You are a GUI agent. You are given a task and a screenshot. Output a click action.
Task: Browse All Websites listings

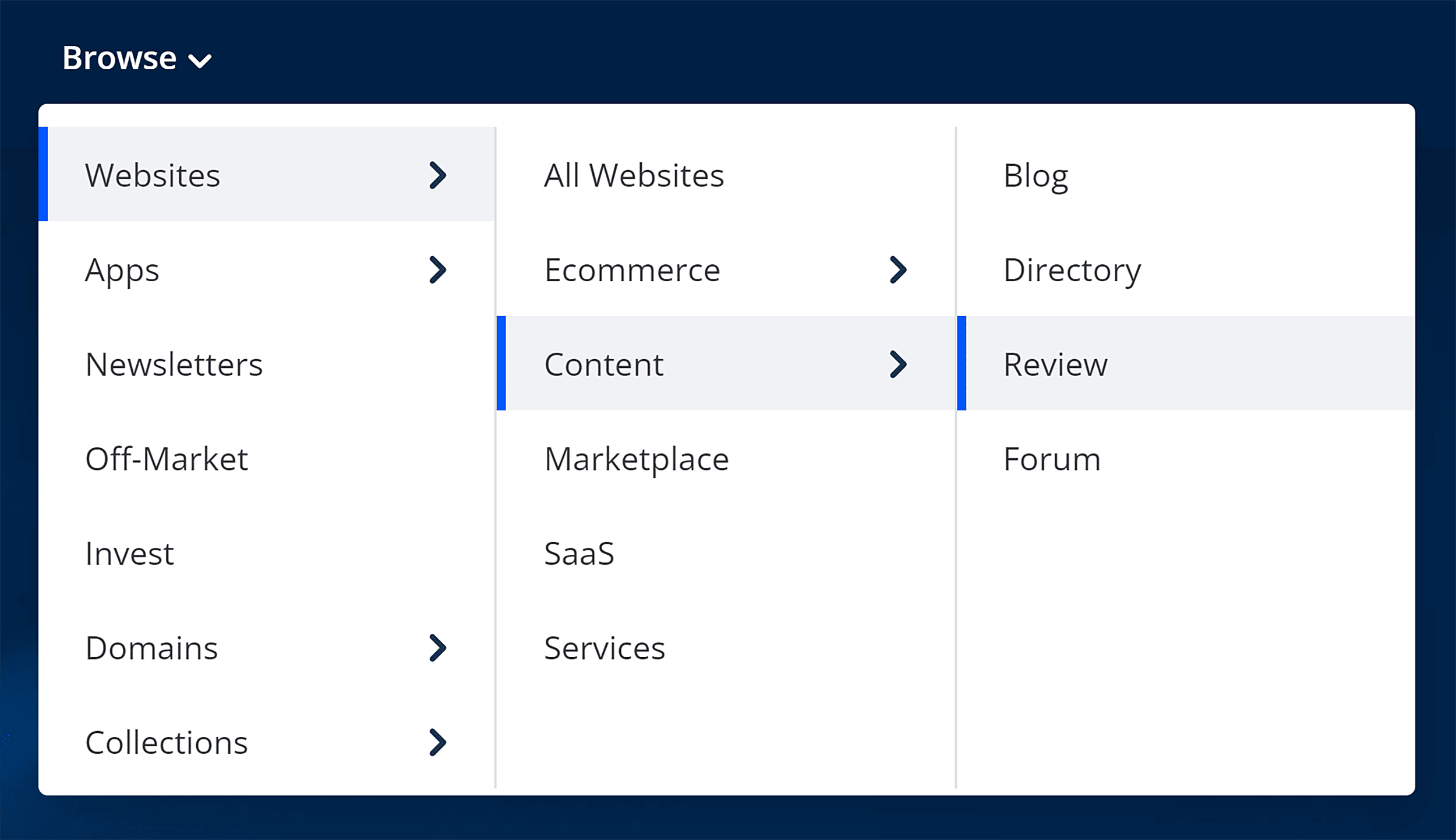pos(634,175)
